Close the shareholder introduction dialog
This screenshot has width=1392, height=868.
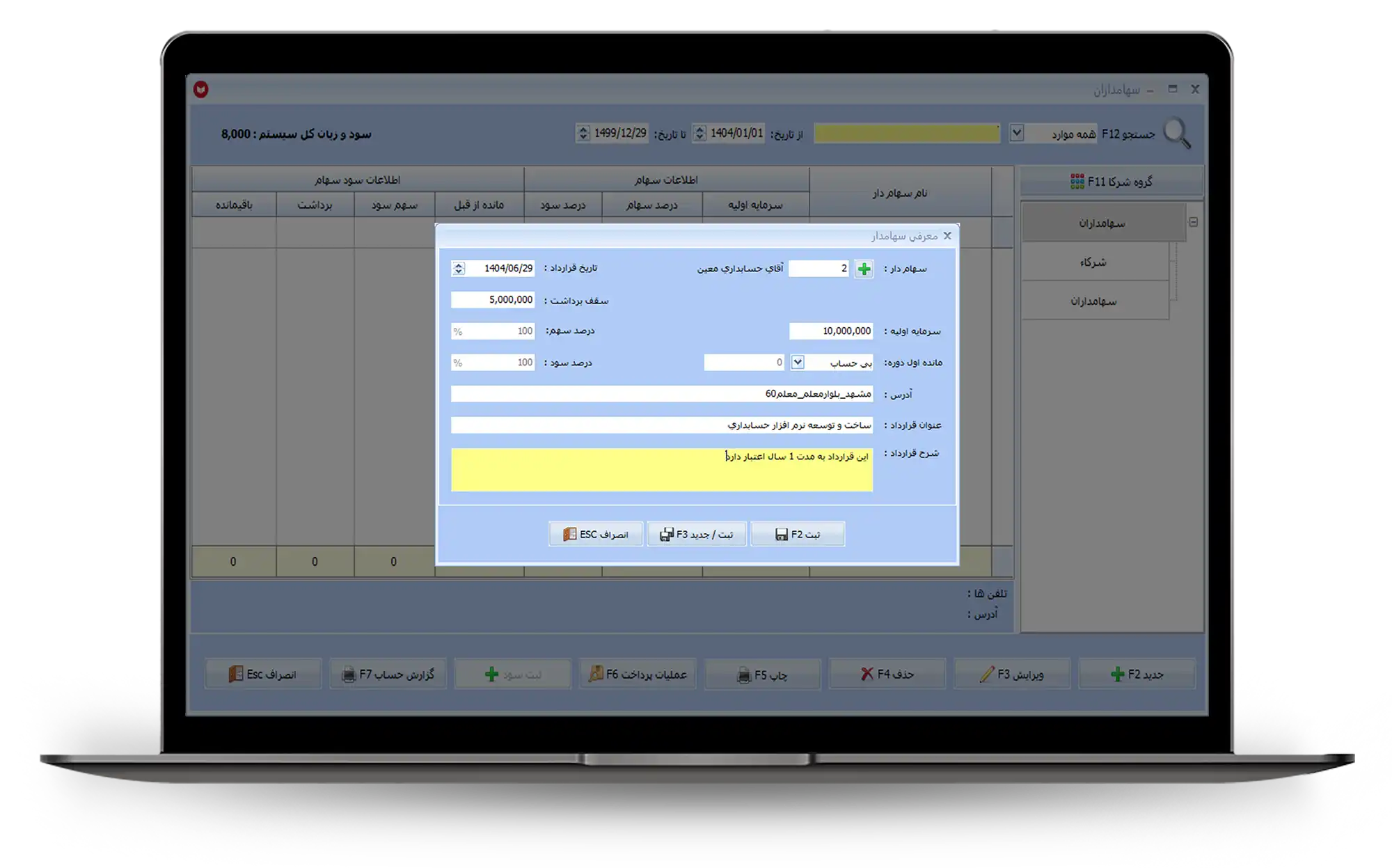coord(947,236)
